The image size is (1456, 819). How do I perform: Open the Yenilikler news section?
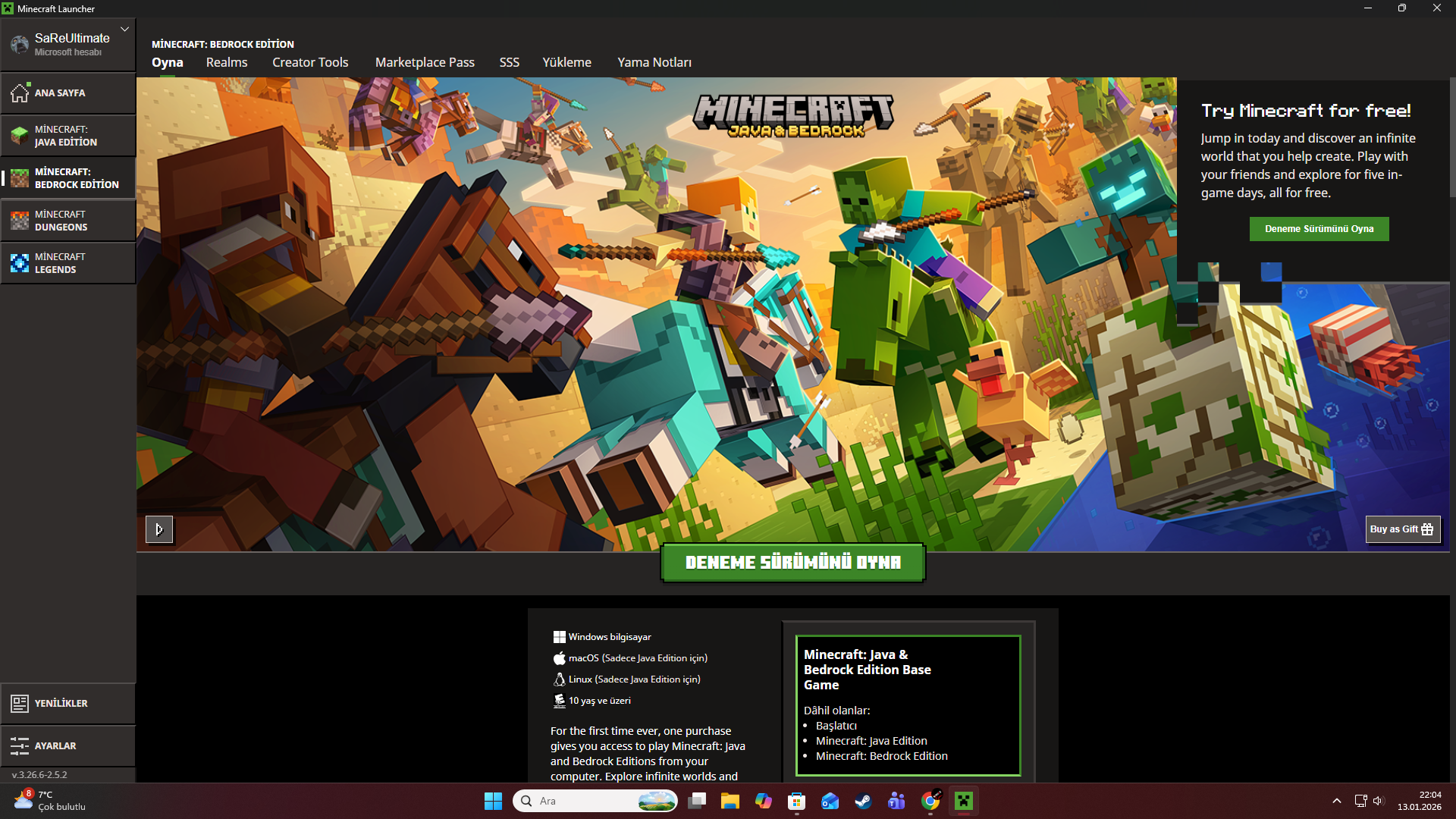(x=68, y=703)
